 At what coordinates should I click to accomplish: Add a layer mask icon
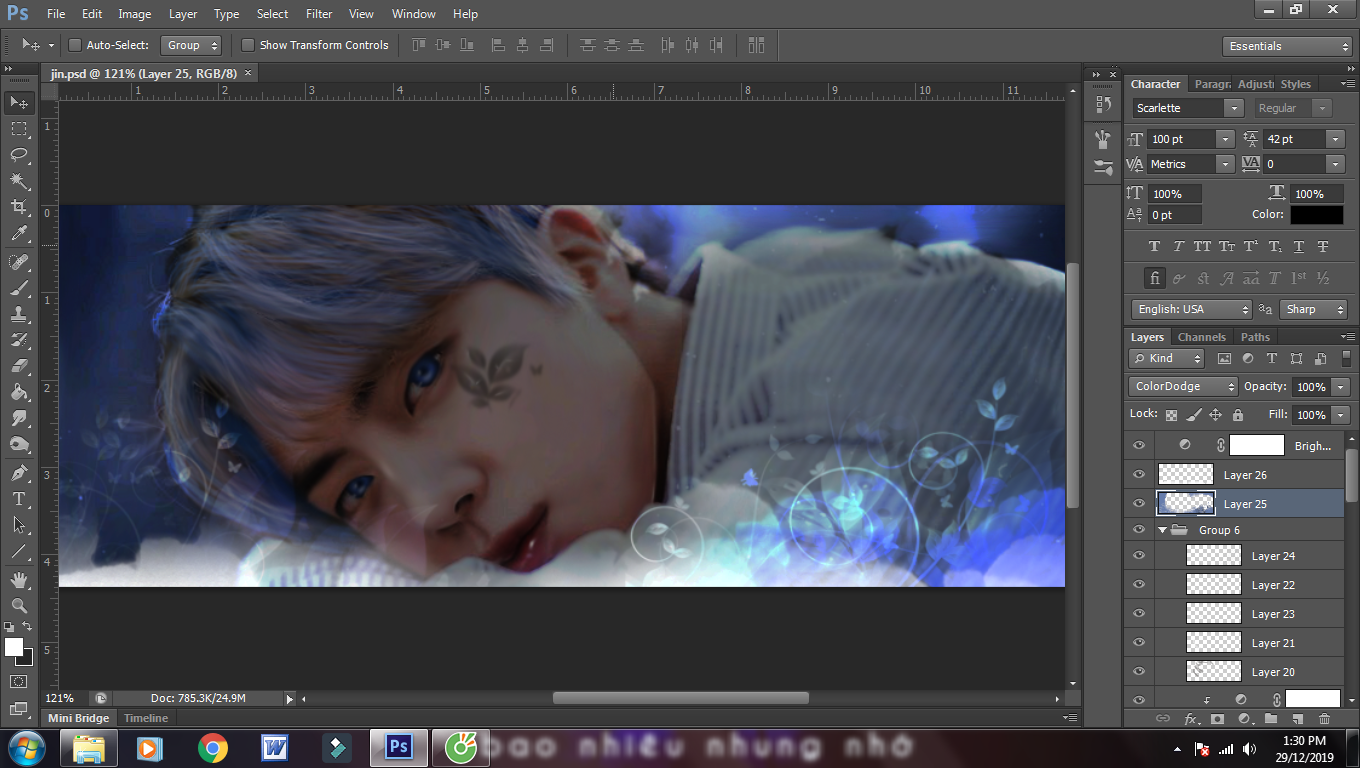[x=1217, y=719]
